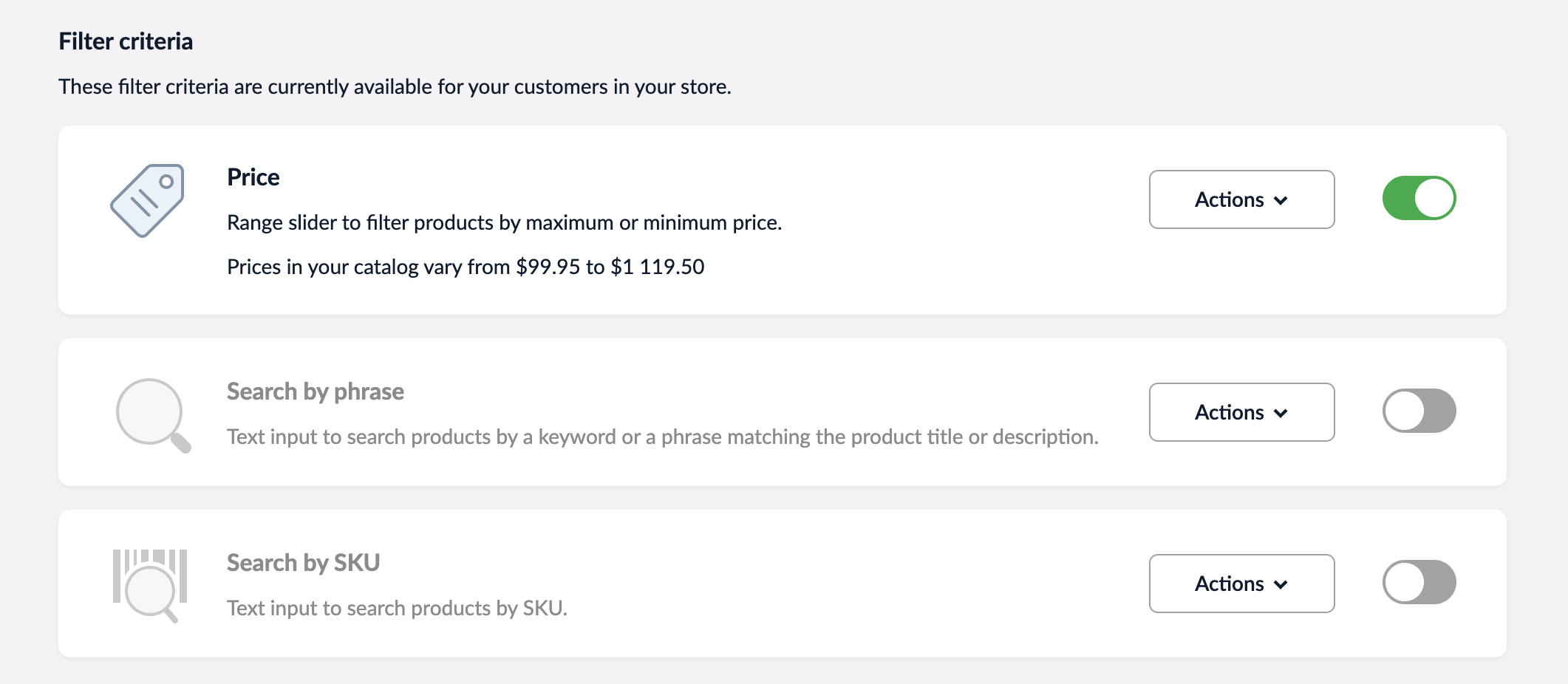This screenshot has height=684, width=1568.
Task: Click the price tag icon
Action: 148,199
